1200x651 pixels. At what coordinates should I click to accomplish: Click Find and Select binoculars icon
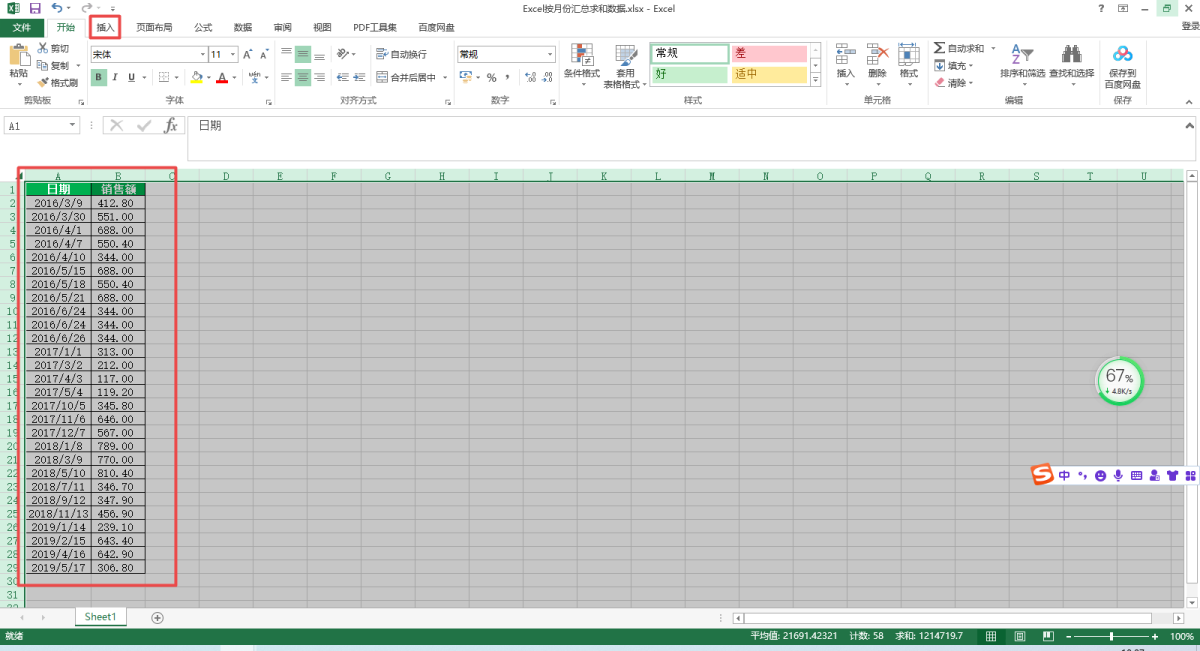(1071, 55)
